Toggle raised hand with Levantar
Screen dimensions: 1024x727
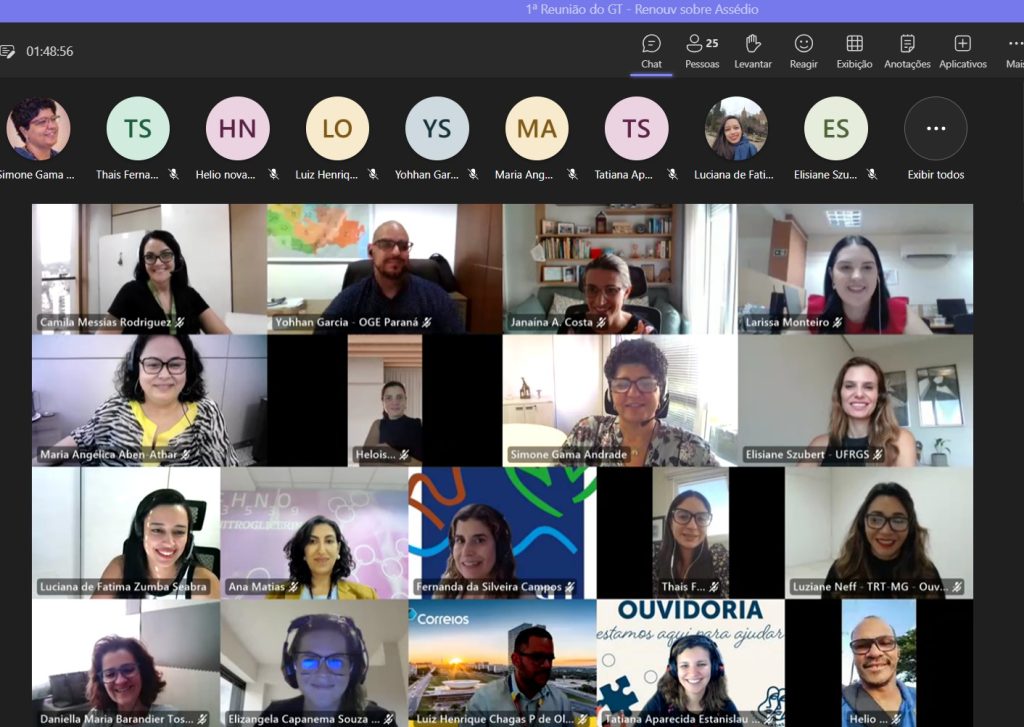tap(753, 51)
